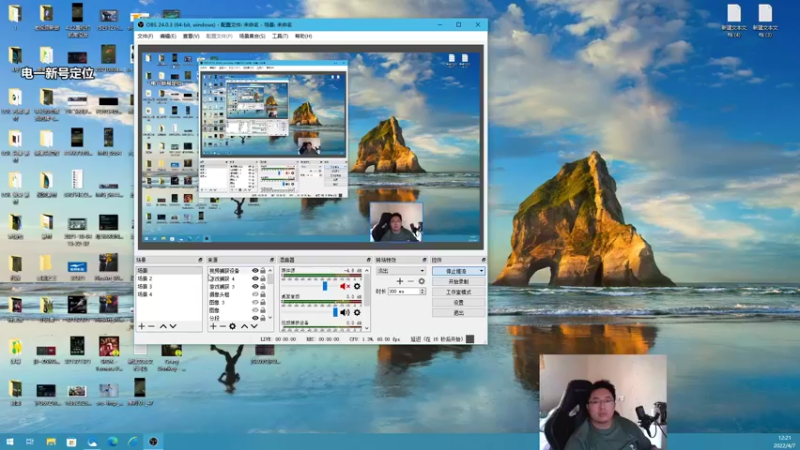The height and width of the screenshot is (450, 800).
Task: Open the 桌面音频 channel settings gear
Action: coord(357,312)
